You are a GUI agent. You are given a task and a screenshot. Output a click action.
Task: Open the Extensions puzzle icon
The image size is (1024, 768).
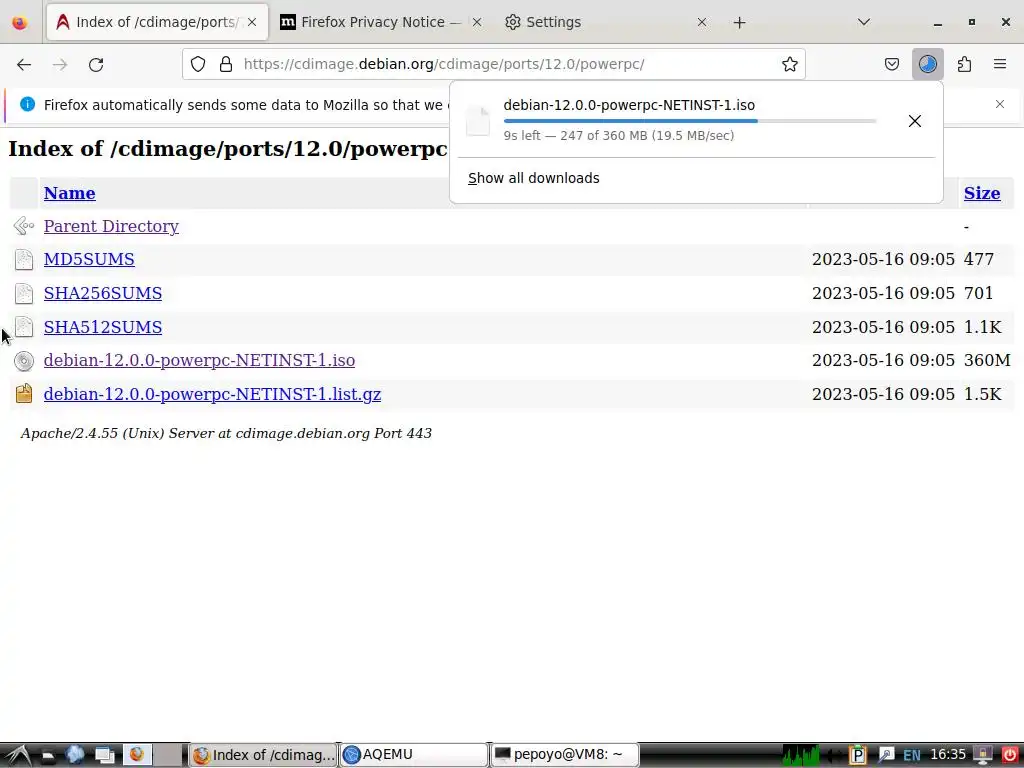[964, 64]
